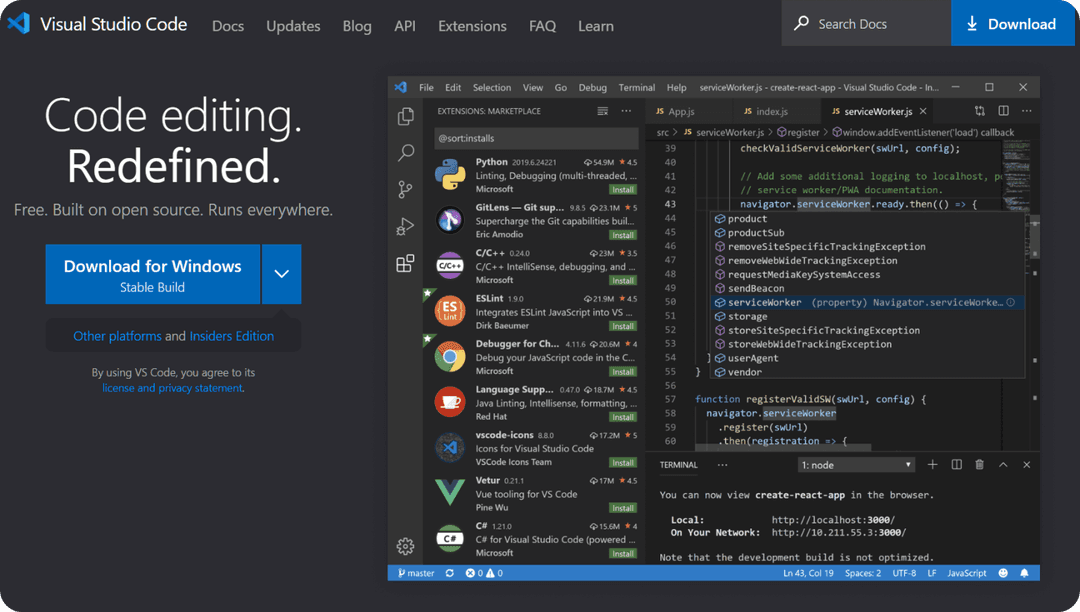Click the notifications bell in status bar
This screenshot has width=1080, height=612.
point(1024,573)
